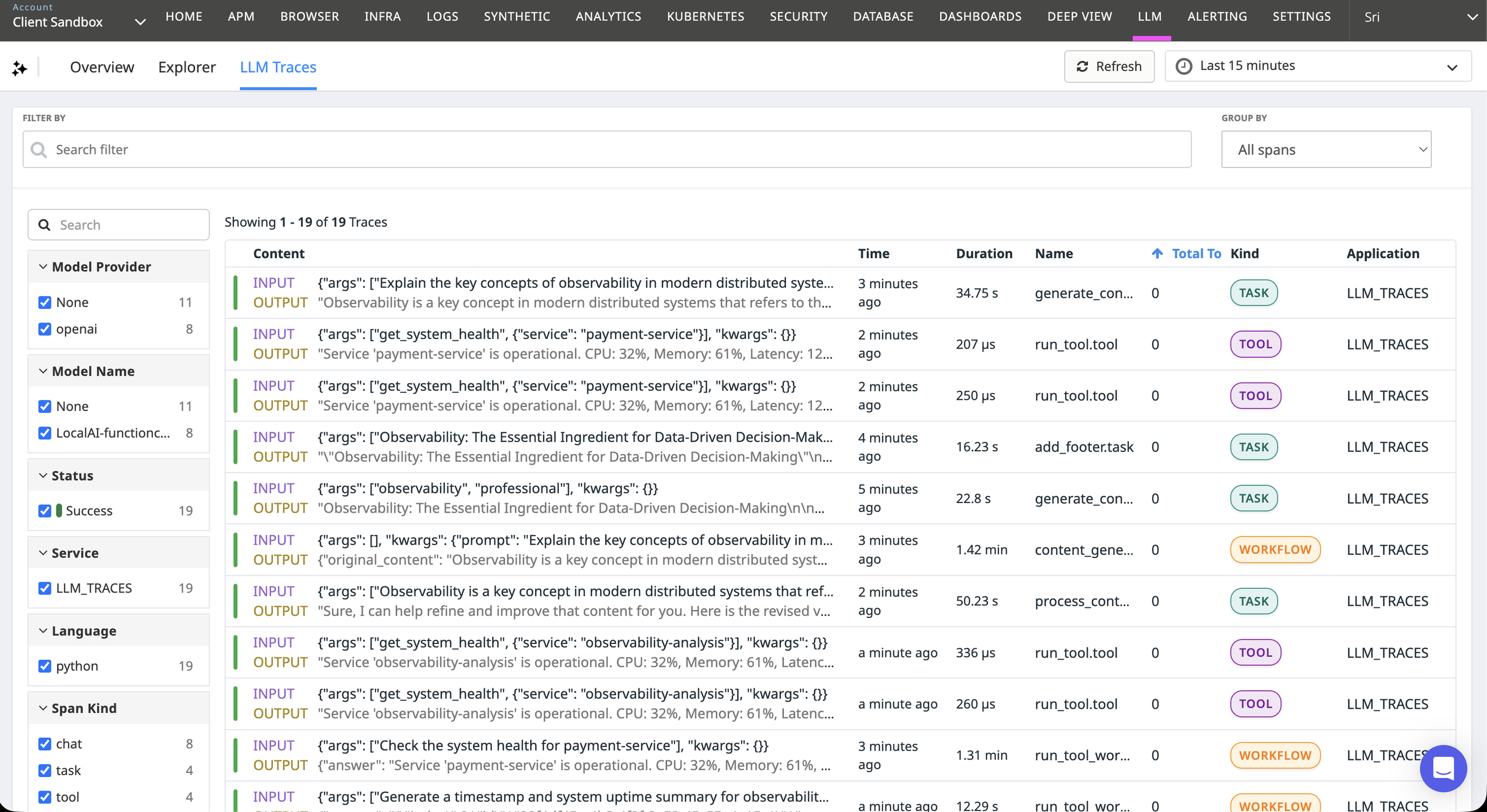Screen dimensions: 1487x812
Task: Open the HOME menu item
Action: tap(184, 17)
